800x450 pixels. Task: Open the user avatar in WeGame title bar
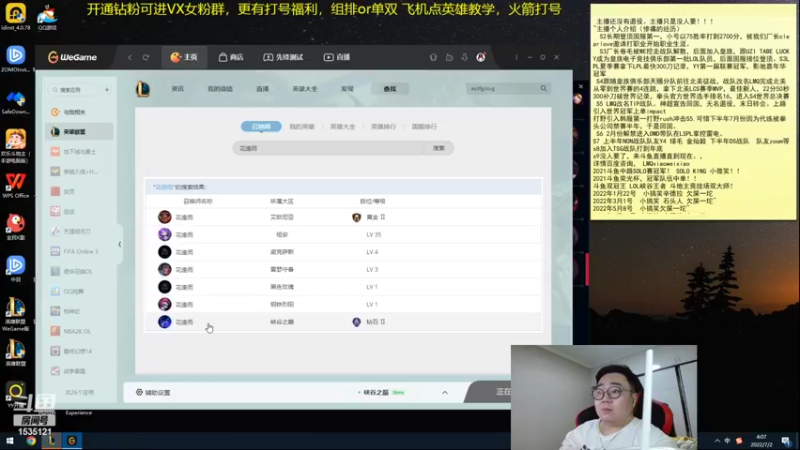(481, 57)
